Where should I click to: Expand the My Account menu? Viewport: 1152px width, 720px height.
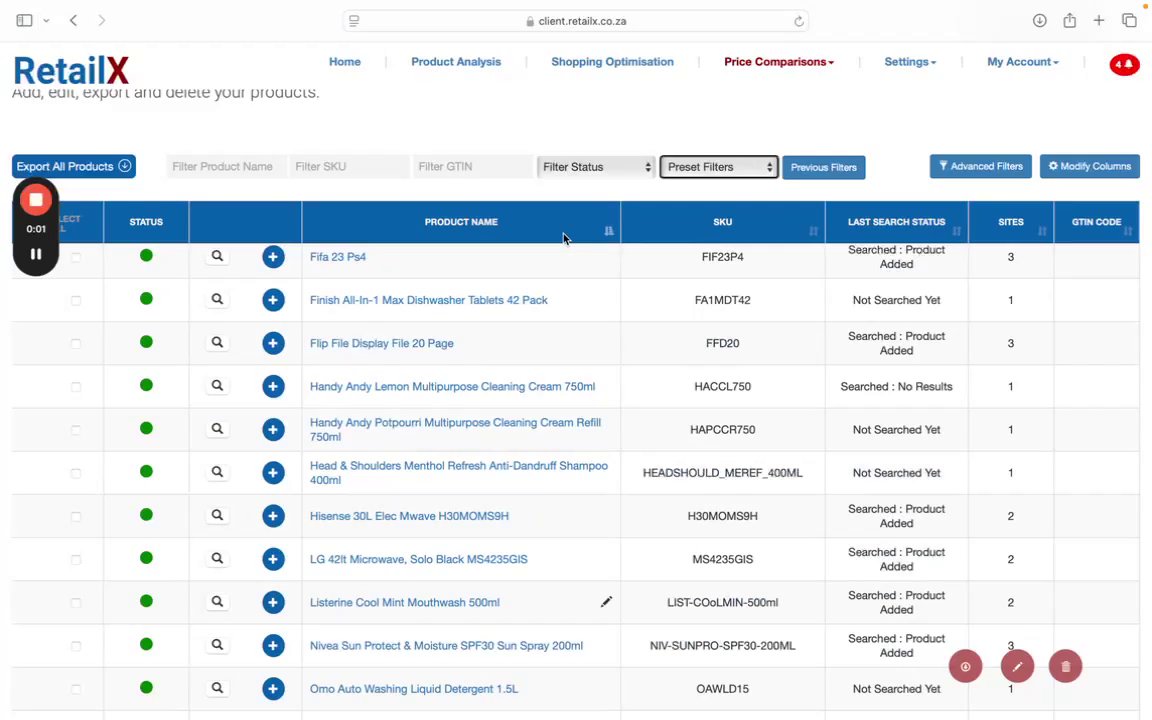pyautogui.click(x=1023, y=62)
